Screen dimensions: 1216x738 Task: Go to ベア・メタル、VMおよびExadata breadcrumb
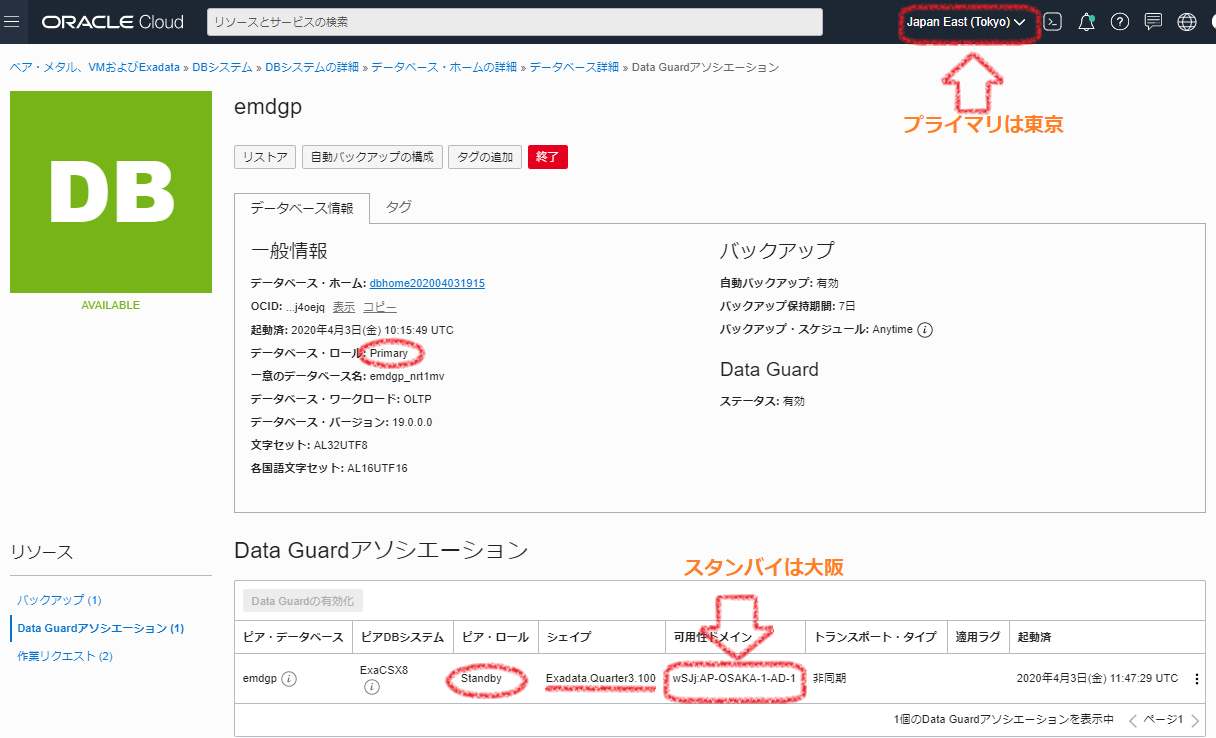click(95, 67)
